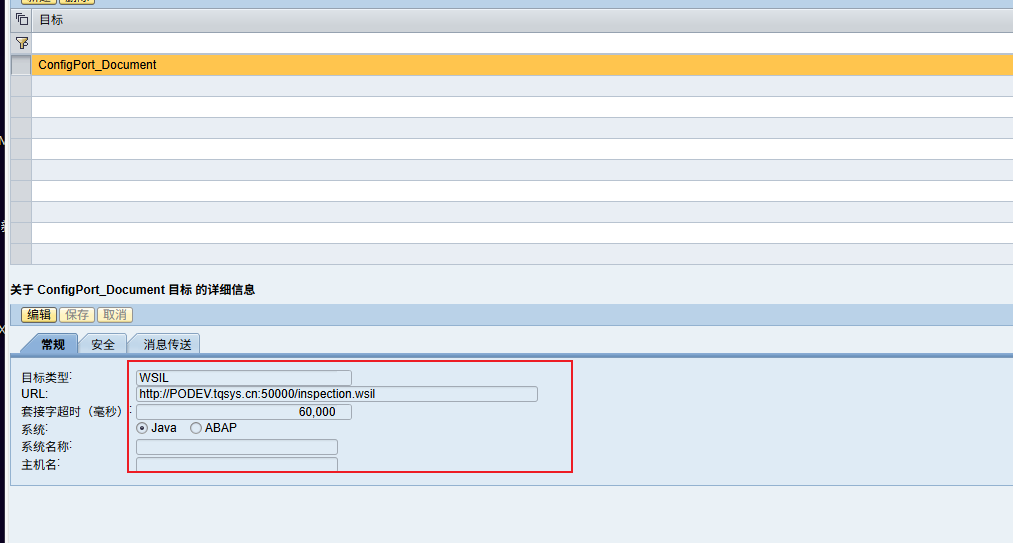1013x543 pixels.
Task: Click the 保存 (Save) button
Action: coord(77,315)
